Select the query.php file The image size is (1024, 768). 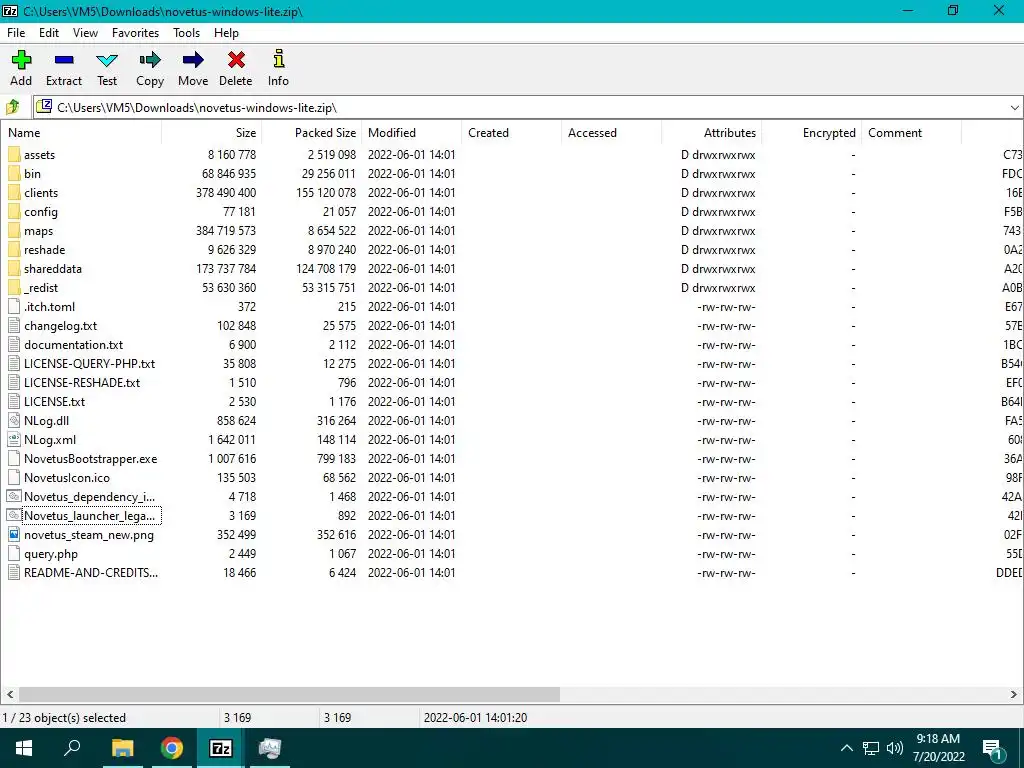(51, 554)
